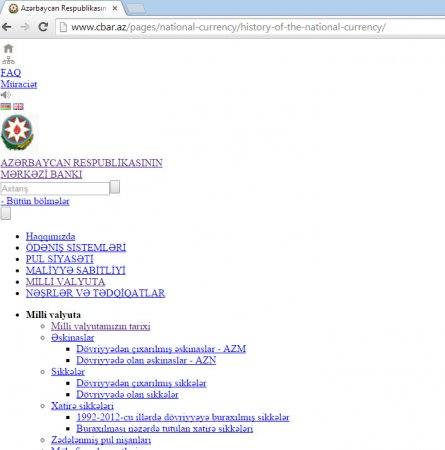Screen dimensions: 445x450
Task: Open Dövriyyədə olan sikkələr link
Action: [x=127, y=394]
